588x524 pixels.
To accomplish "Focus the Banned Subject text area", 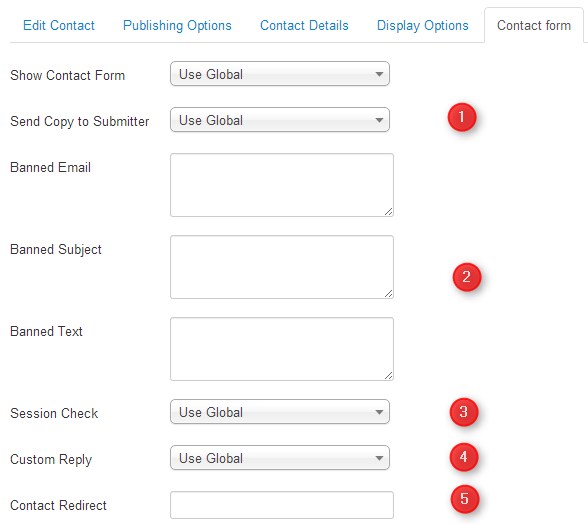I will click(x=282, y=267).
